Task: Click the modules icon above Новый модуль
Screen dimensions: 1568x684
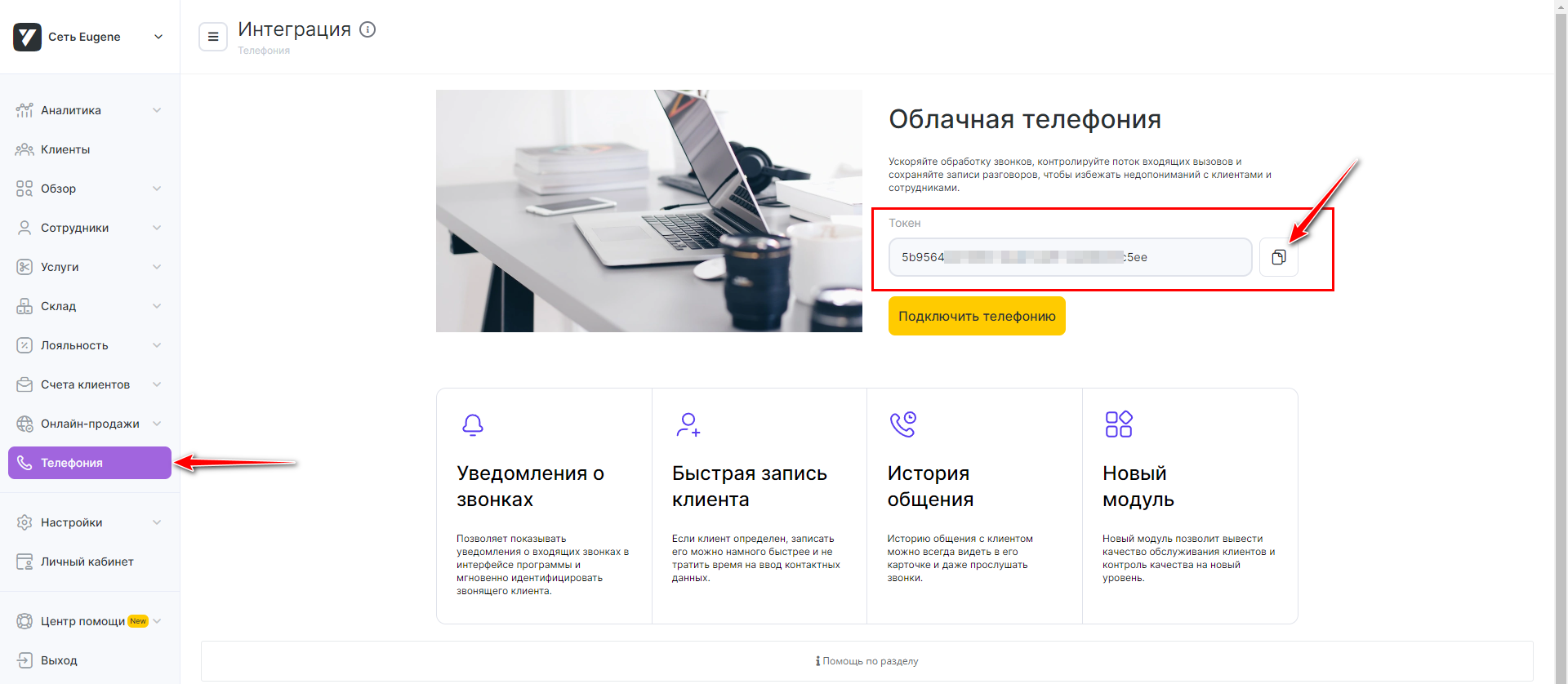Action: click(1119, 424)
